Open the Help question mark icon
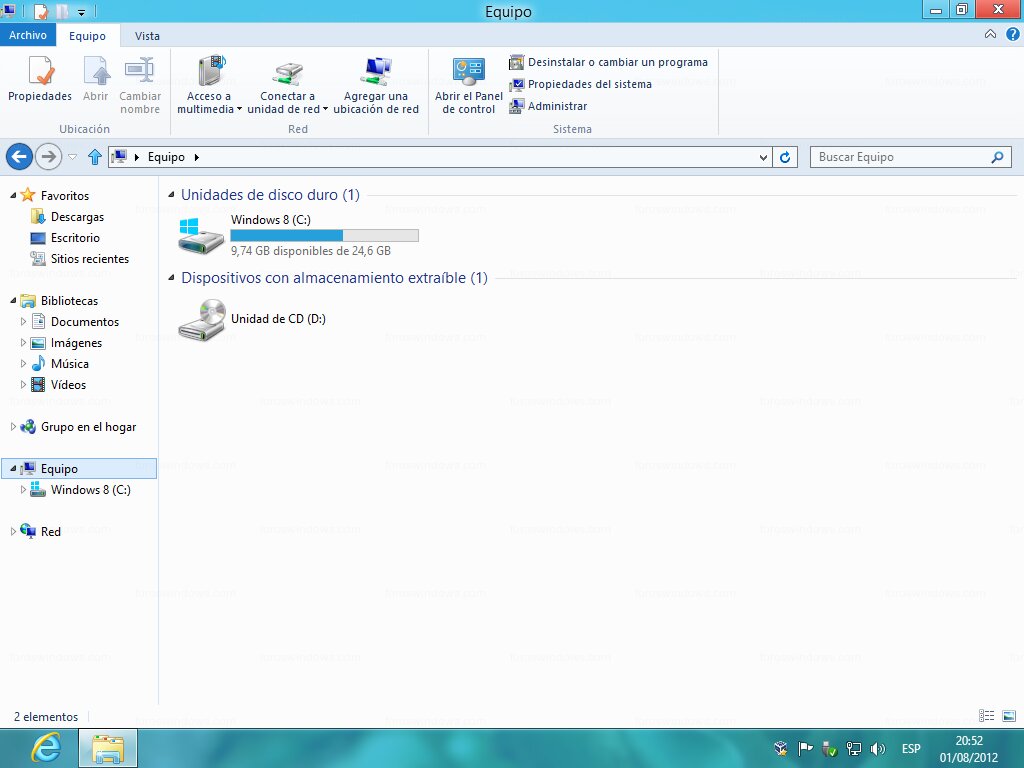The width and height of the screenshot is (1024, 768). point(1012,35)
